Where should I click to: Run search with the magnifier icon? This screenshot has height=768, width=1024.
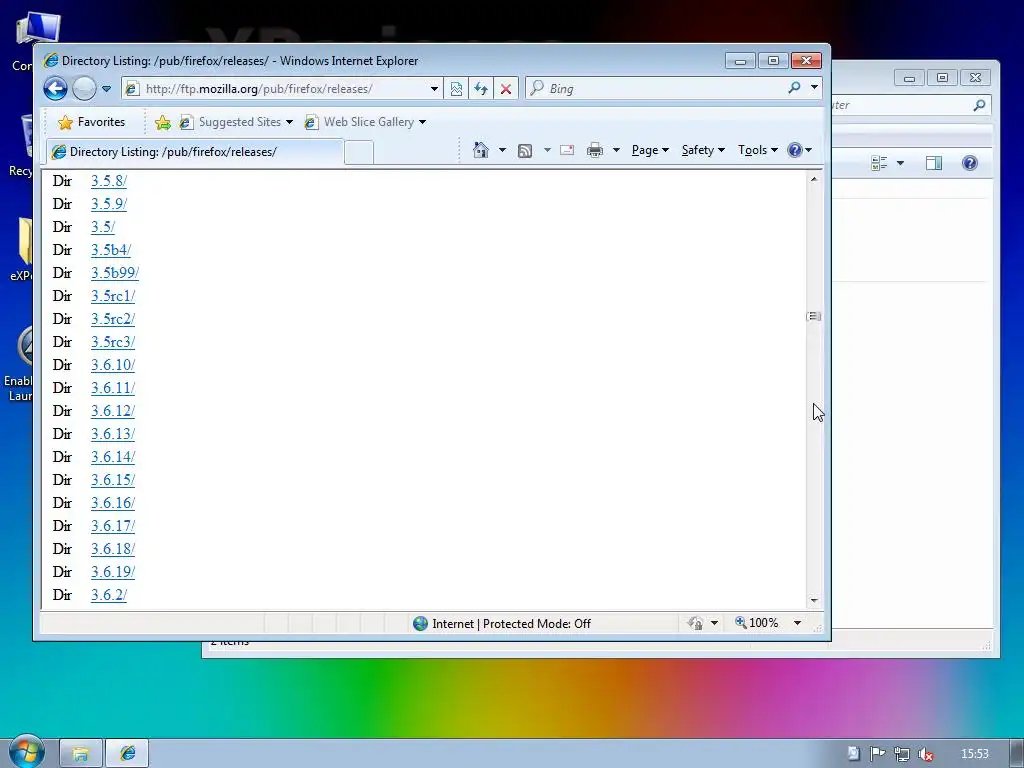(x=794, y=88)
